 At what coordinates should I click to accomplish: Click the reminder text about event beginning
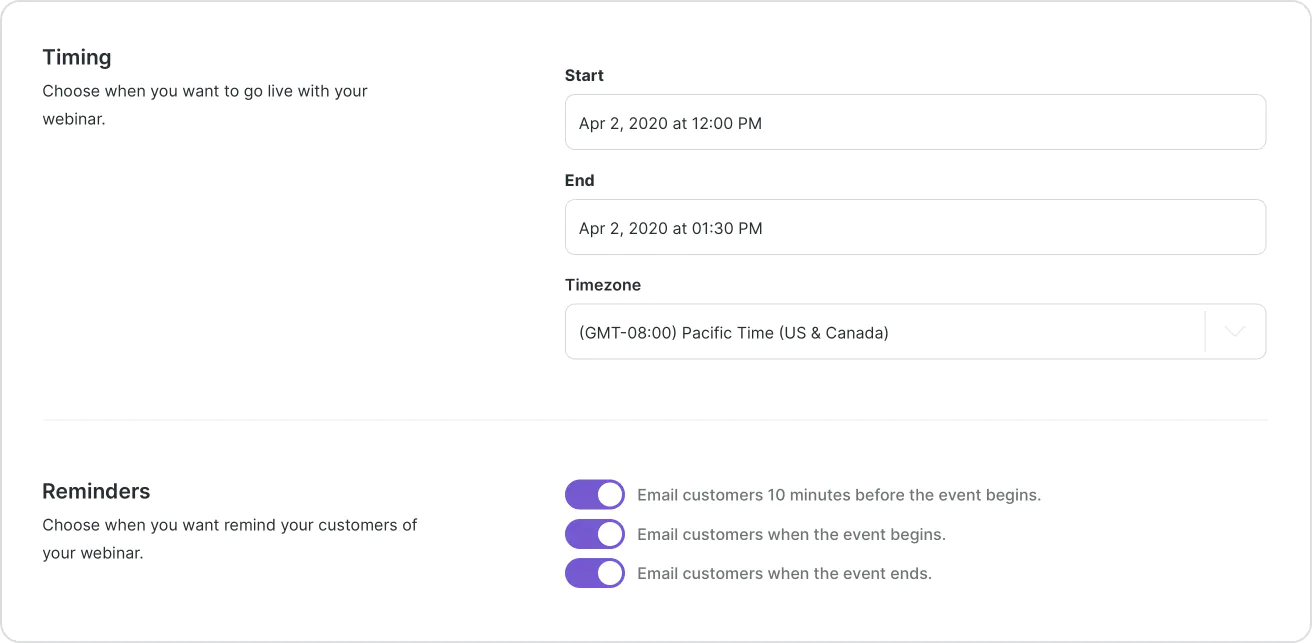click(x=790, y=534)
